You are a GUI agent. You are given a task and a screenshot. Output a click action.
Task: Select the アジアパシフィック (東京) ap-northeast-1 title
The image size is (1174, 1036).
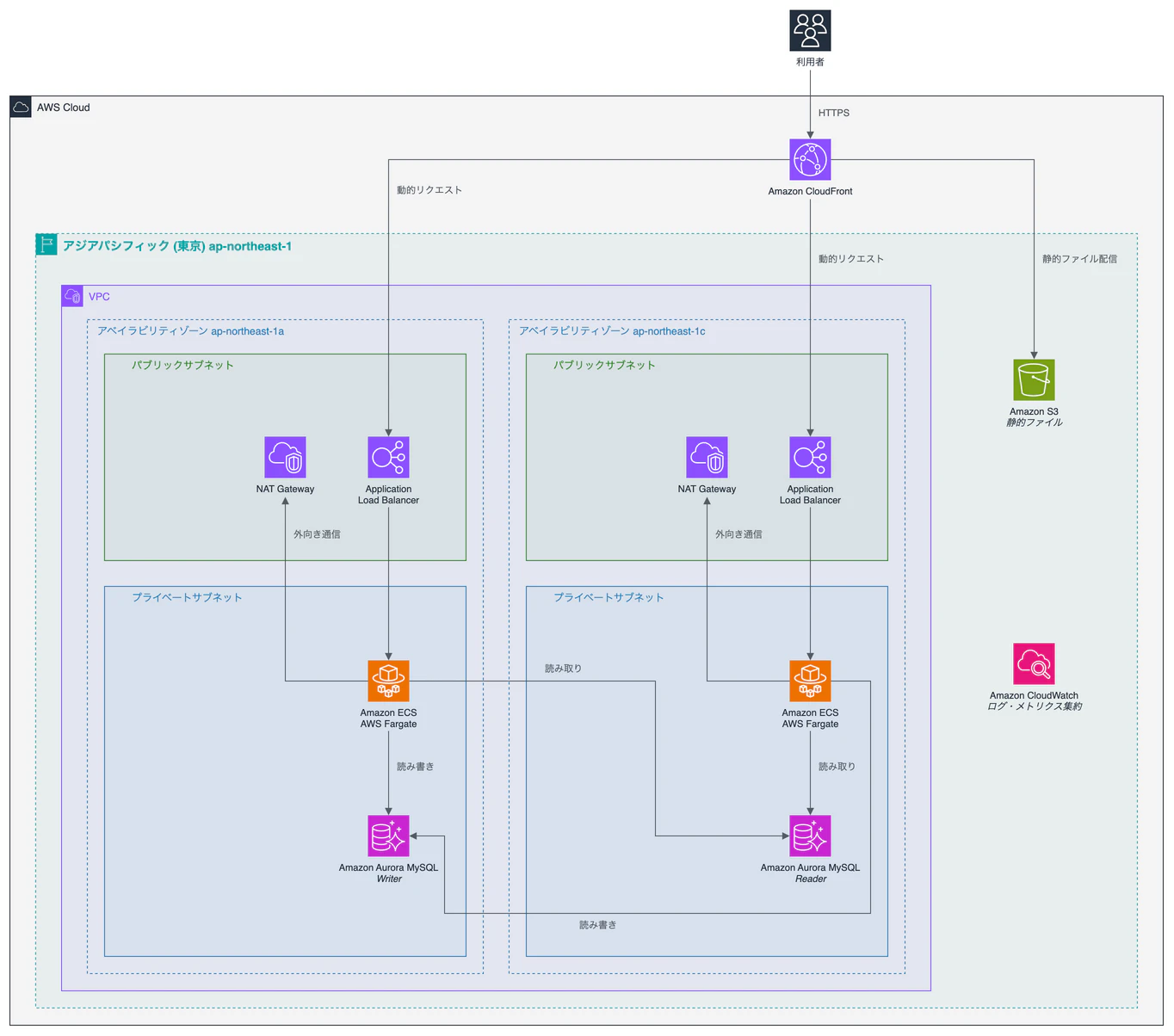click(x=177, y=246)
